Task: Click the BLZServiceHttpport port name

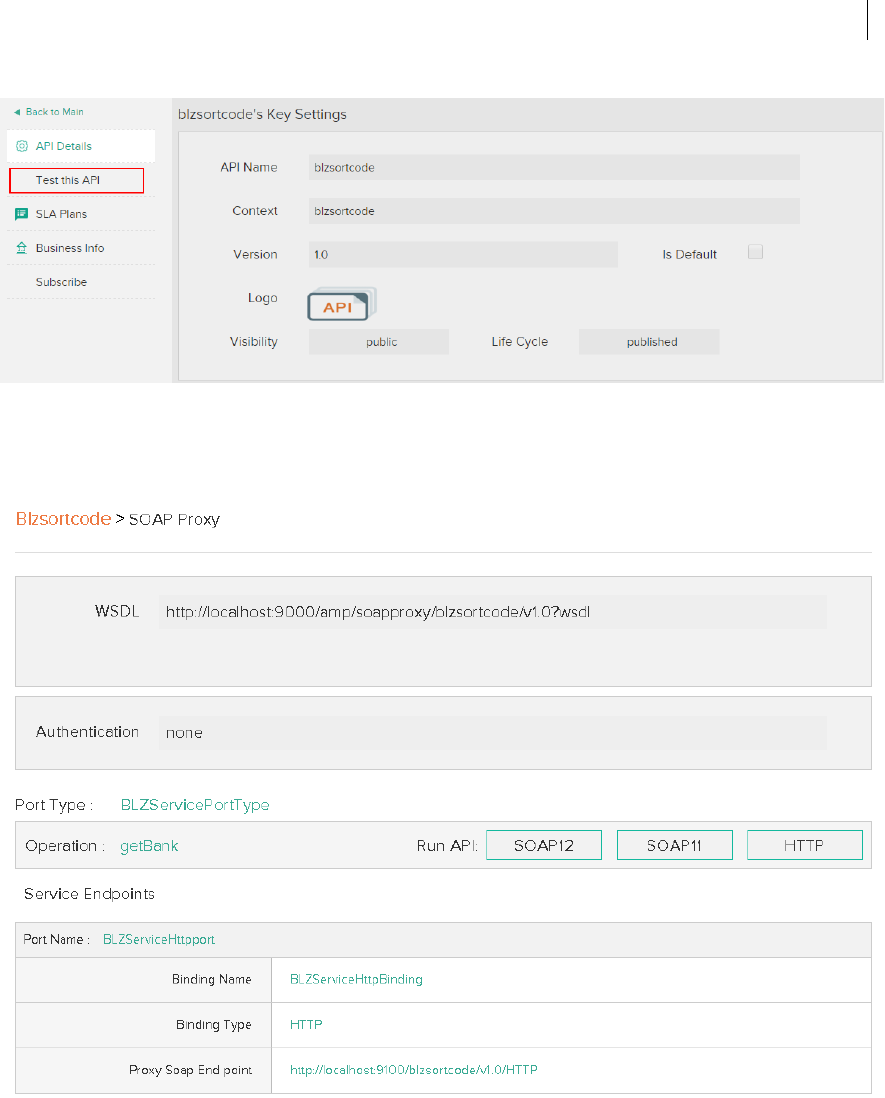Action: pyautogui.click(x=159, y=940)
